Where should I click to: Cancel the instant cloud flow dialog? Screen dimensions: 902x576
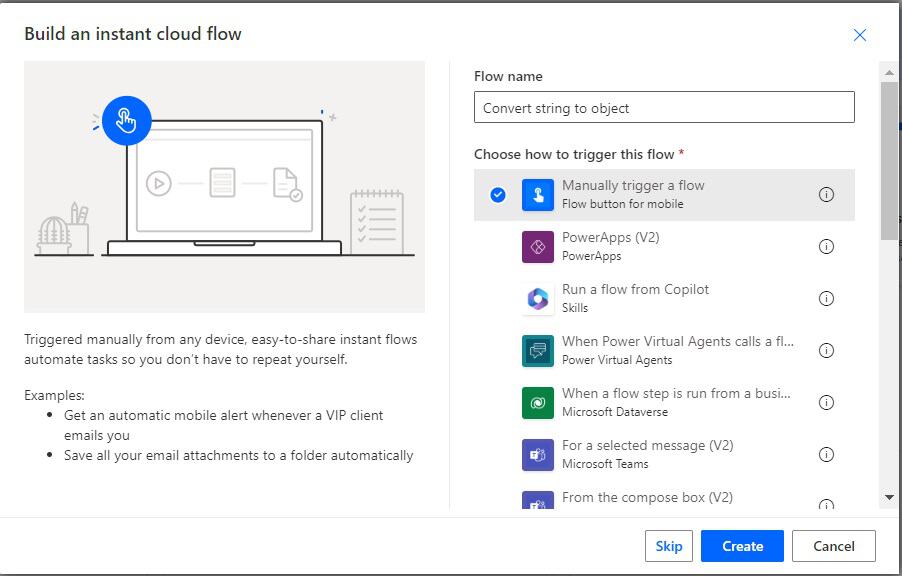834,546
